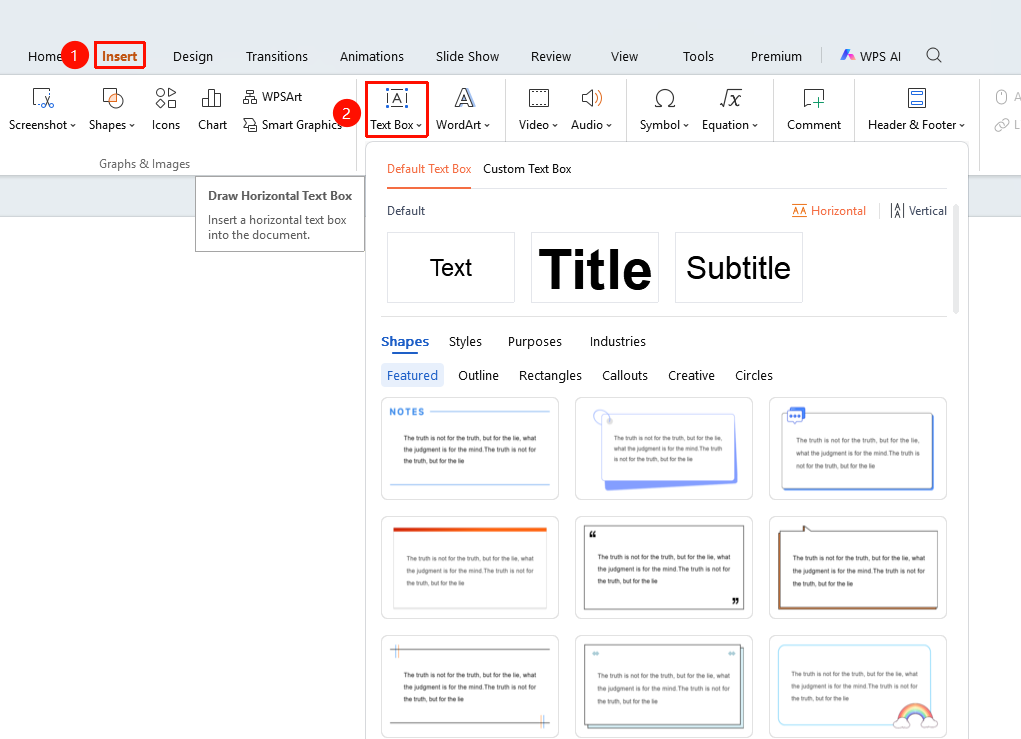Click the Symbol omega icon
The width and height of the screenshot is (1021, 739).
coord(664,98)
